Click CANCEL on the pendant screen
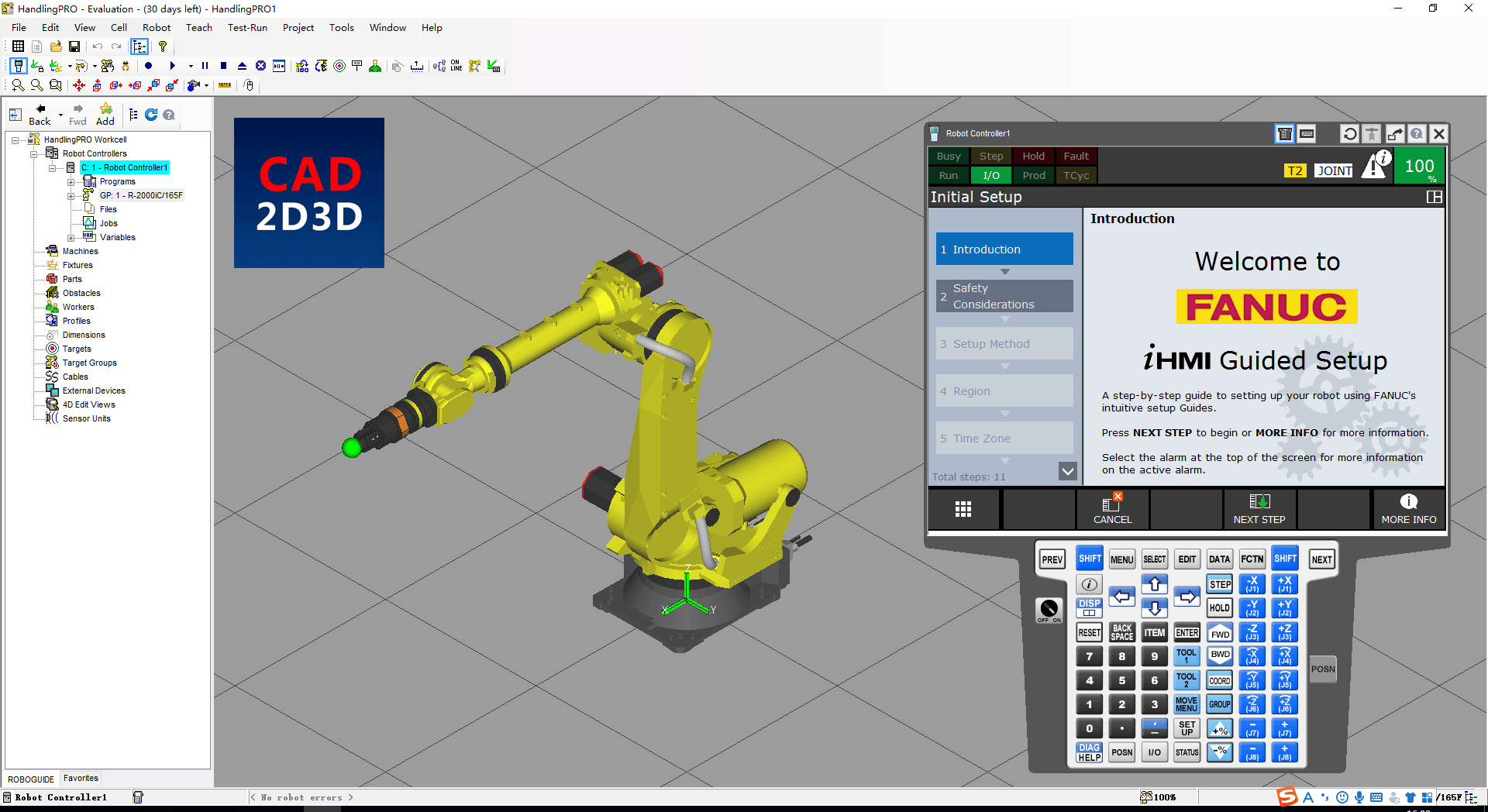The height and width of the screenshot is (812, 1488). point(1112,509)
